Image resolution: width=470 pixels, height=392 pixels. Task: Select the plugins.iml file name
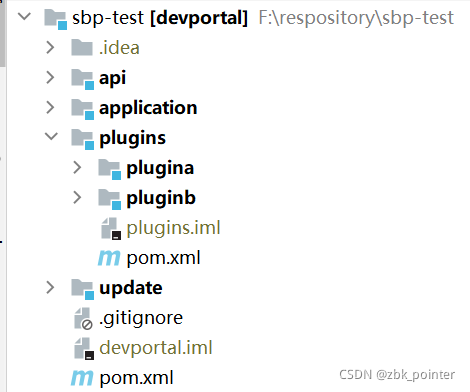click(173, 229)
